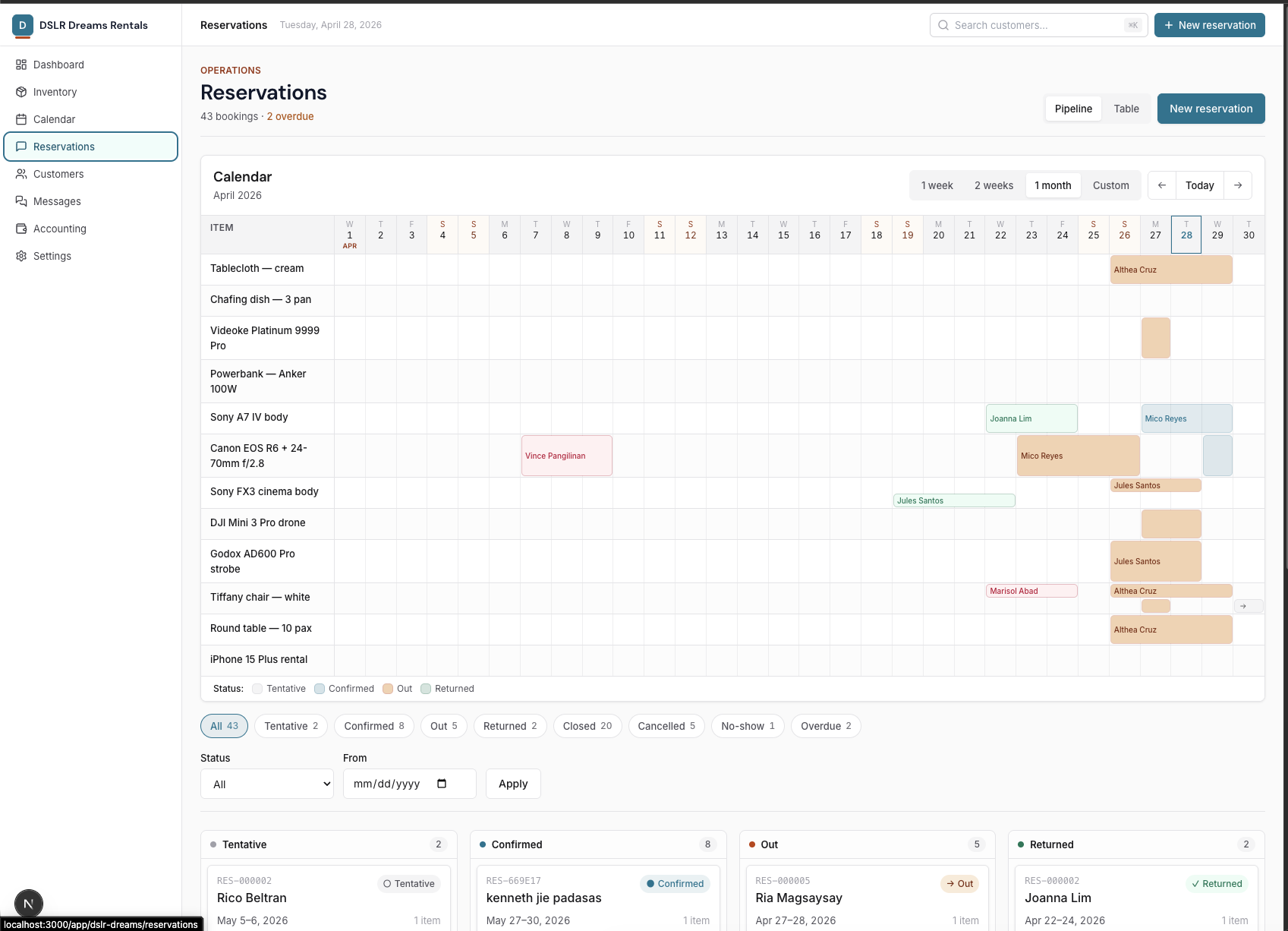The width and height of the screenshot is (1288, 931).
Task: Open Messages via the chat bubbles icon
Action: (21, 201)
